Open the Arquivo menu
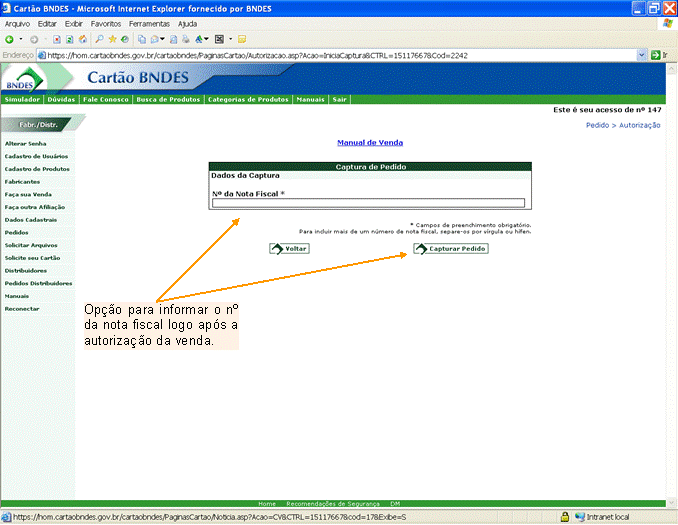The width and height of the screenshot is (678, 525). pos(17,24)
